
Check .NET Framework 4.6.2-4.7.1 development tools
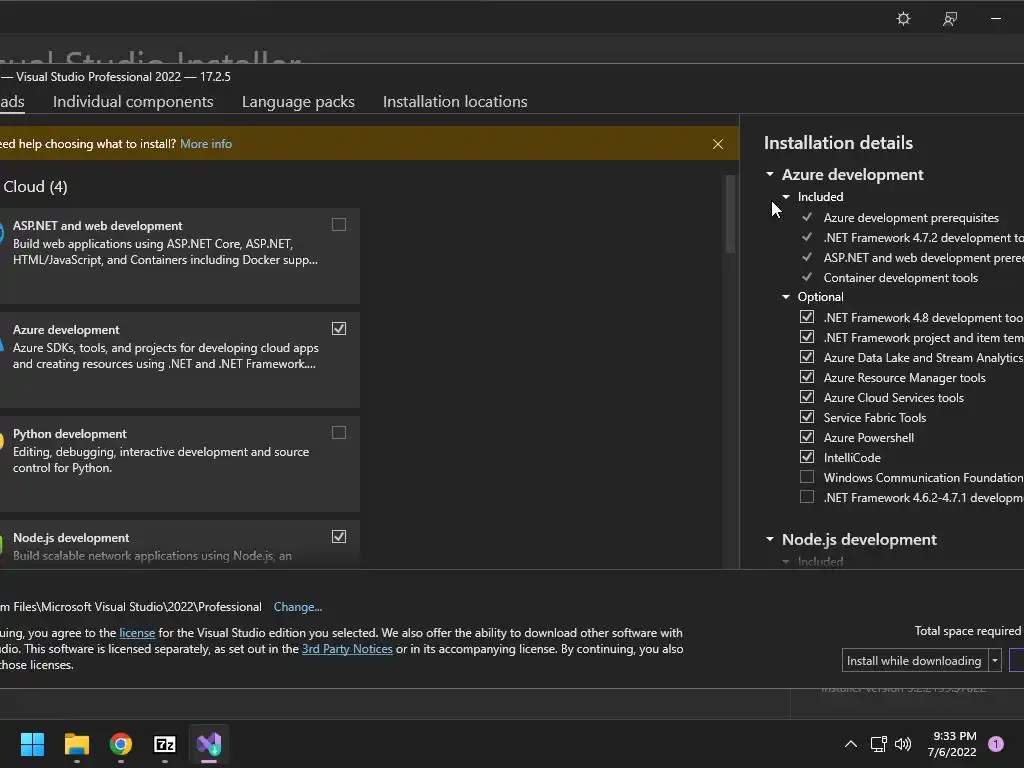(807, 497)
